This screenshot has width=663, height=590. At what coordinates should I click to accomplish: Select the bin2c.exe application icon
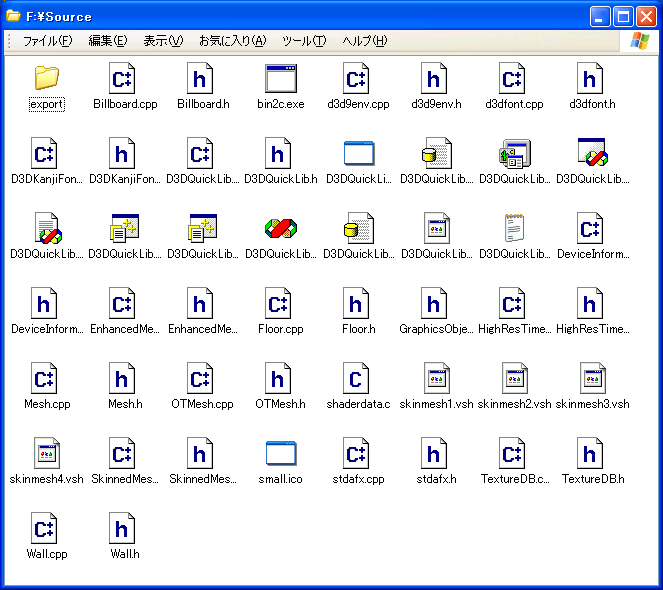[x=281, y=78]
